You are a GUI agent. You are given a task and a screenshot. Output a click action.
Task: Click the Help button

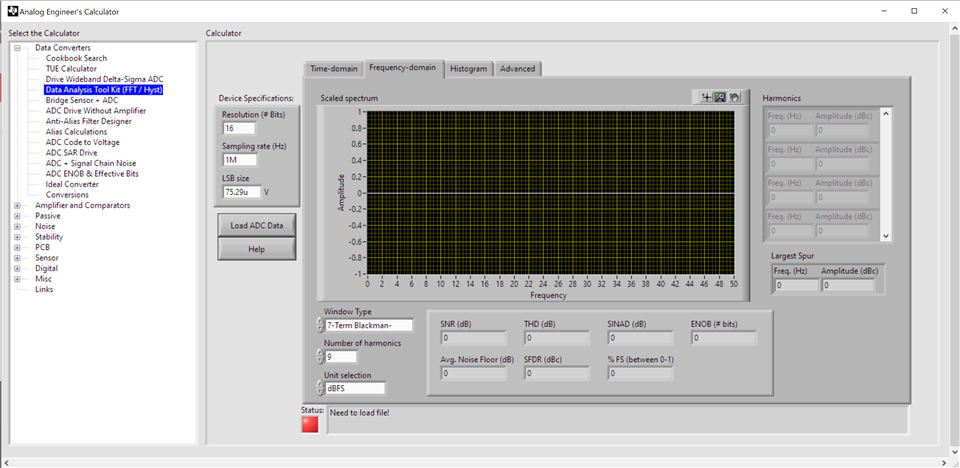click(257, 249)
